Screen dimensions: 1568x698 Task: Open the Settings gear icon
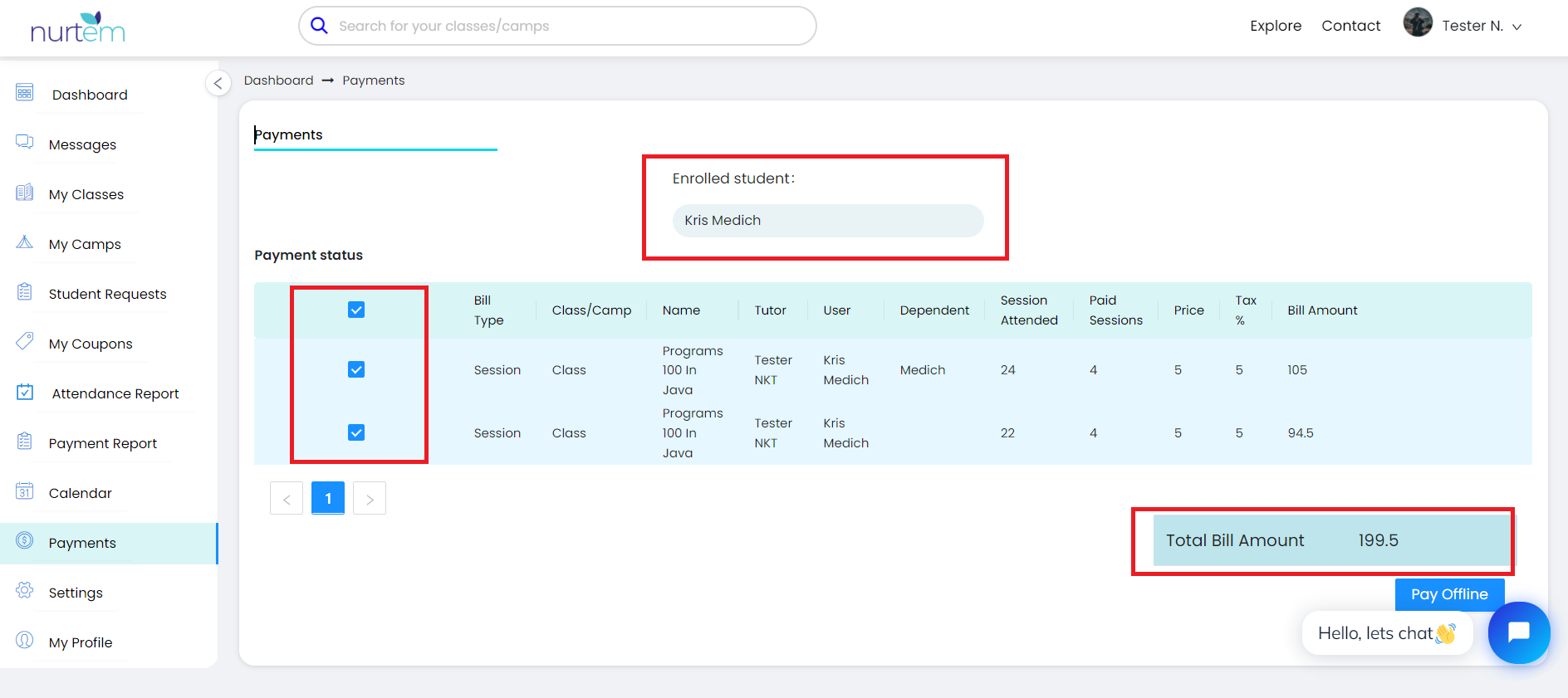tap(25, 590)
